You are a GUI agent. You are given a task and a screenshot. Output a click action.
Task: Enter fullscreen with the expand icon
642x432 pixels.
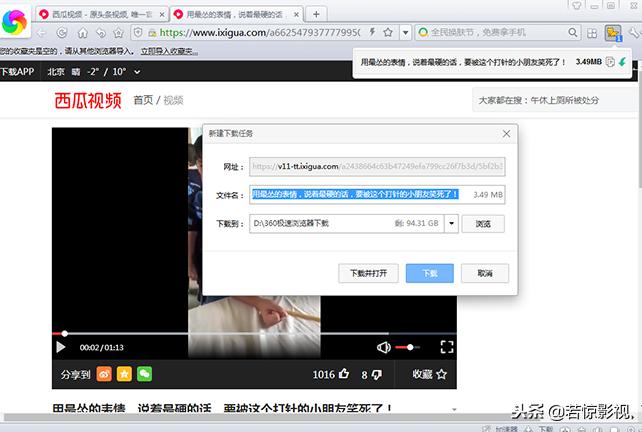[447, 347]
